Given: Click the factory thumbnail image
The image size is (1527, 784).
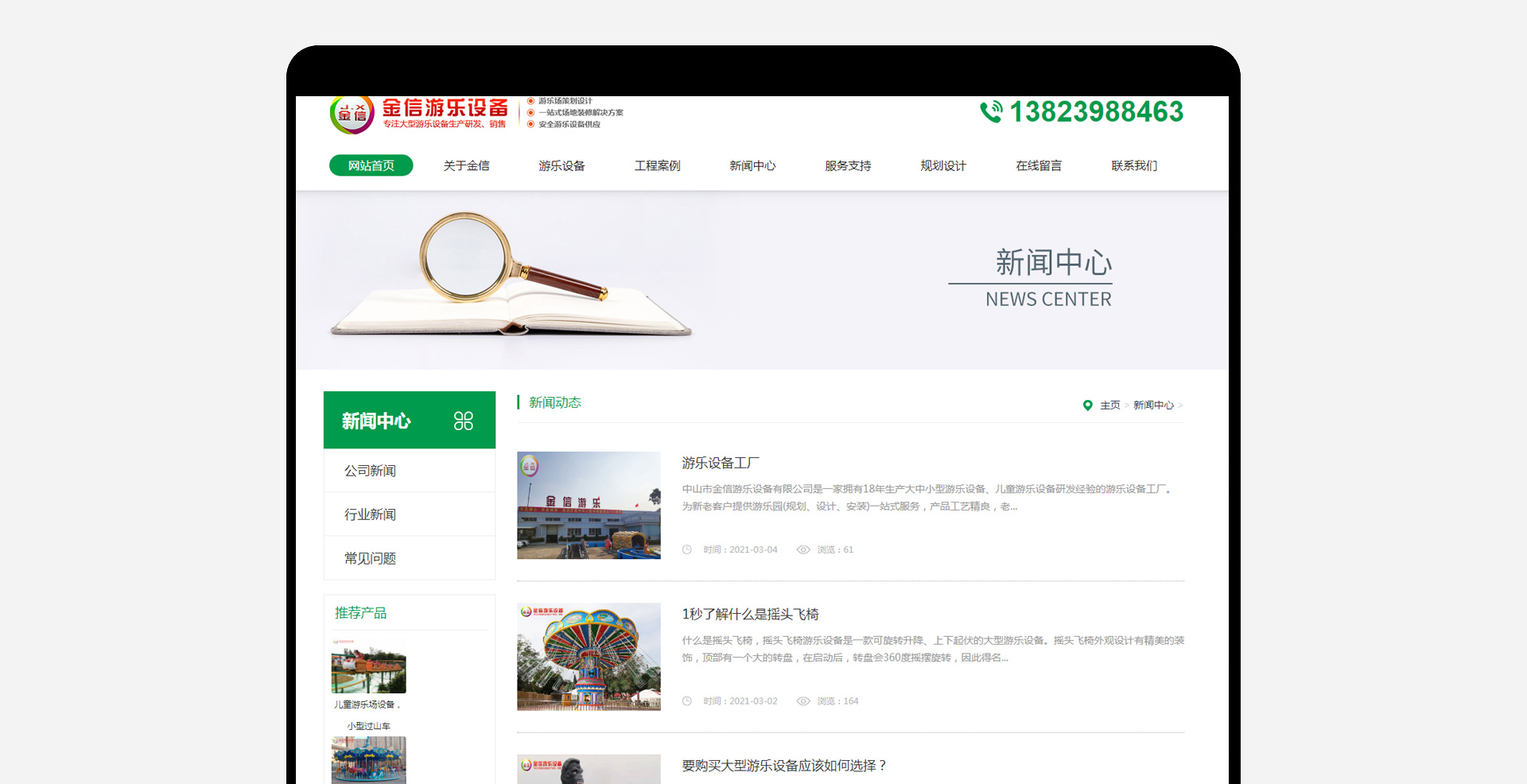Looking at the screenshot, I should pos(589,505).
